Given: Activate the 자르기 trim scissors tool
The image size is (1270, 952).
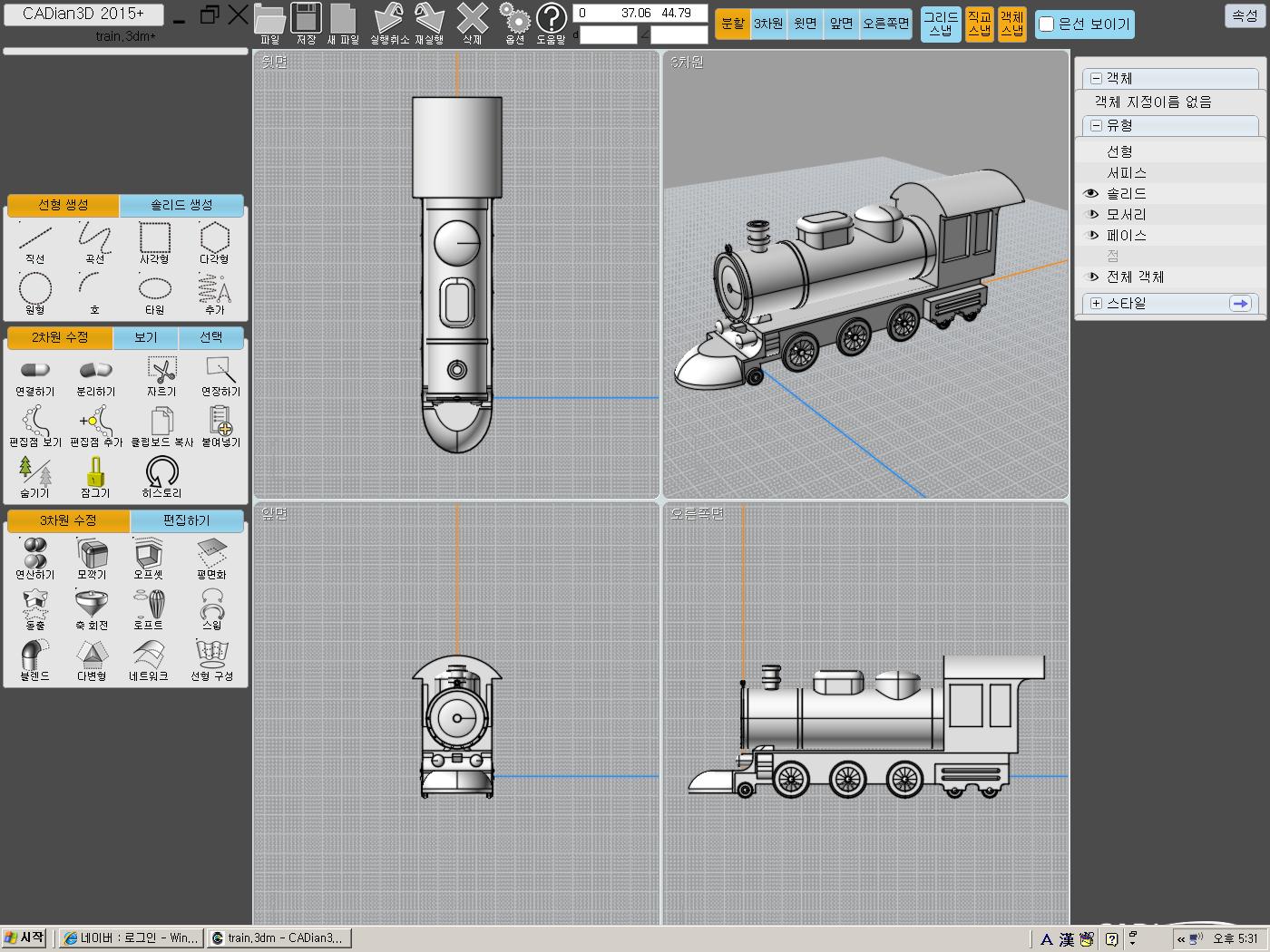Looking at the screenshot, I should (161, 376).
